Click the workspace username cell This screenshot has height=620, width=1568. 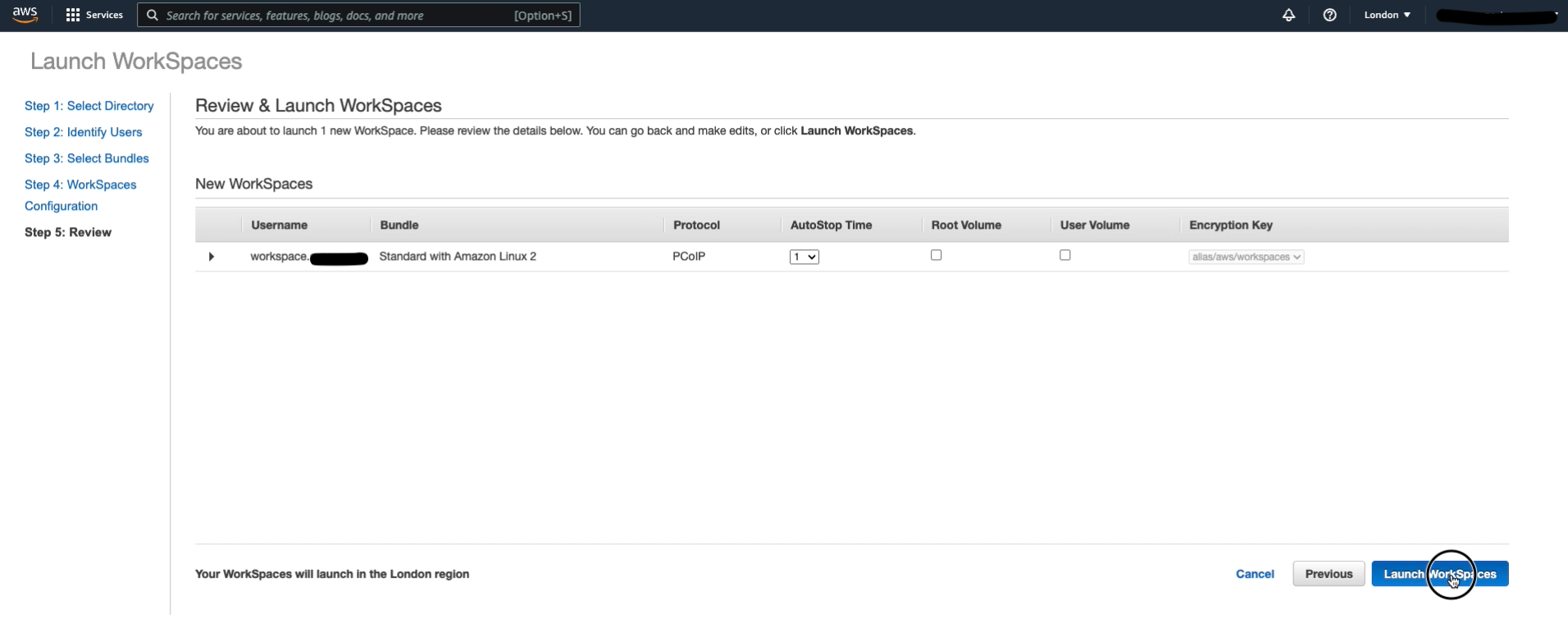point(309,258)
